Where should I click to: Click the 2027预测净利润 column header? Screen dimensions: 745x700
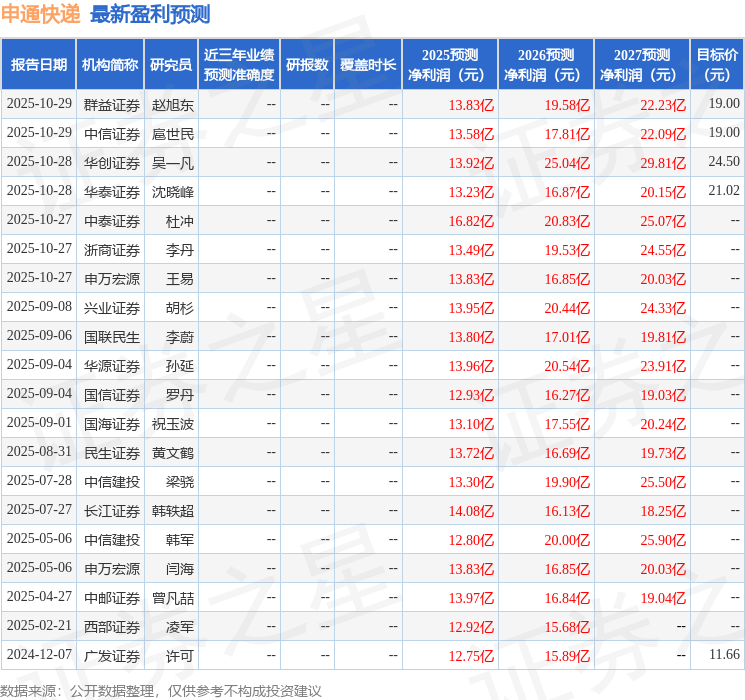[x=642, y=65]
